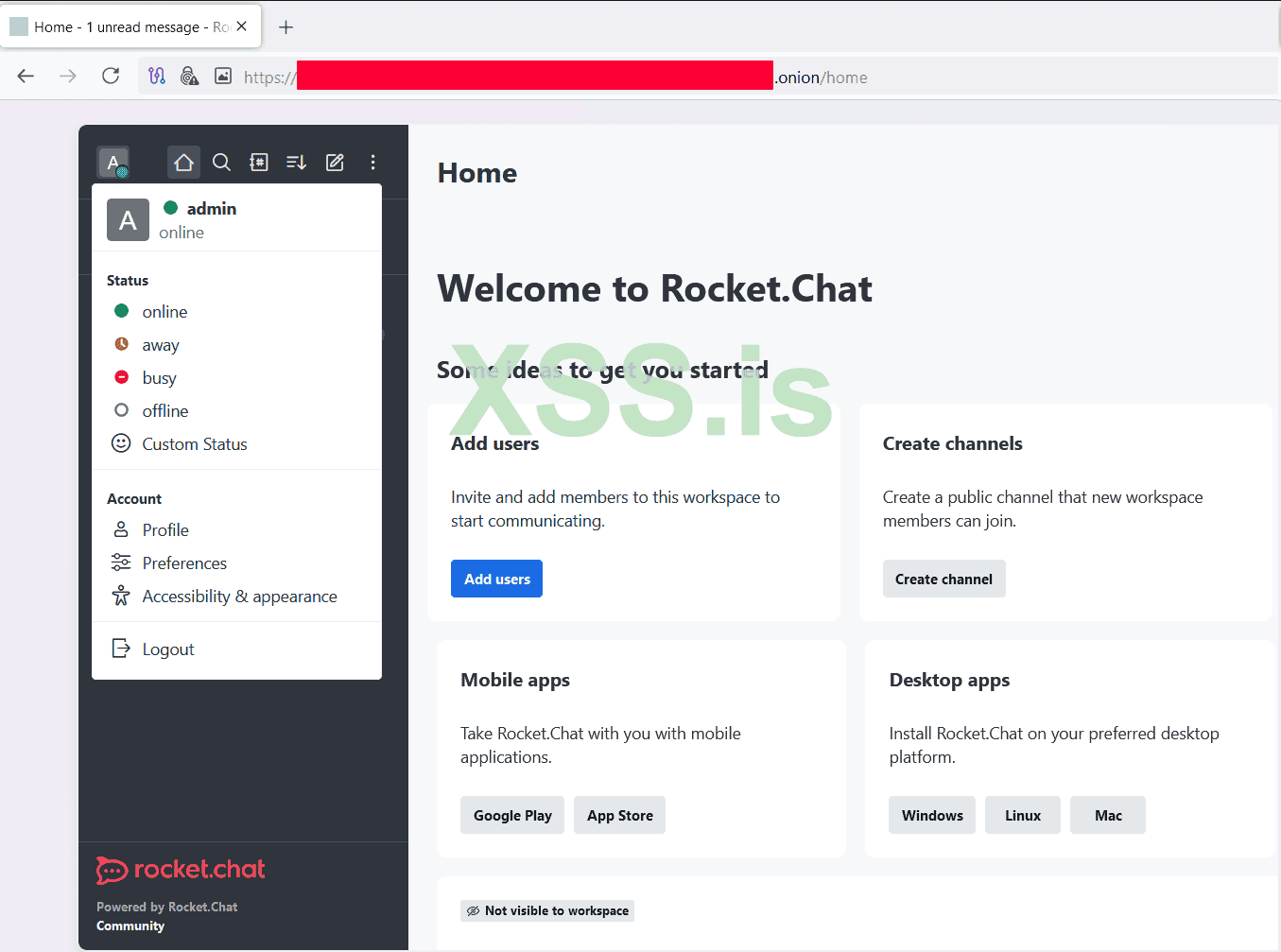
Task: Log out via the Logout item
Action: point(236,649)
